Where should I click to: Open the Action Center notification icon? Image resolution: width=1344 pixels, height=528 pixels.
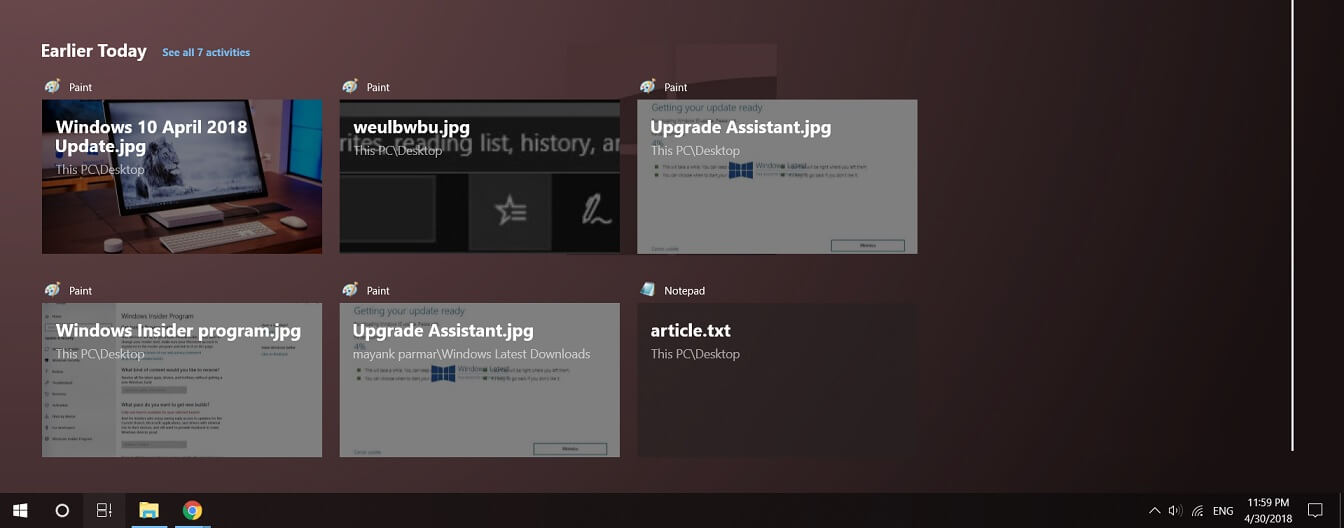coord(1315,510)
